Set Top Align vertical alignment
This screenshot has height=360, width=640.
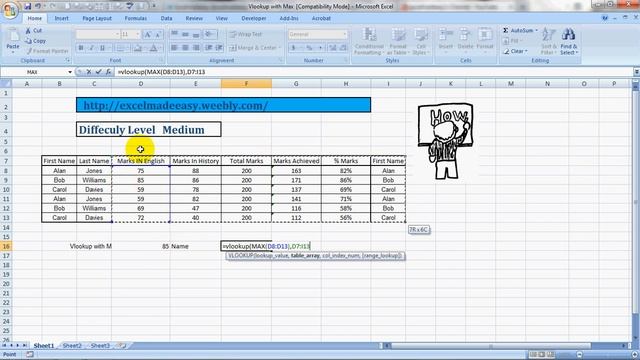(174, 34)
